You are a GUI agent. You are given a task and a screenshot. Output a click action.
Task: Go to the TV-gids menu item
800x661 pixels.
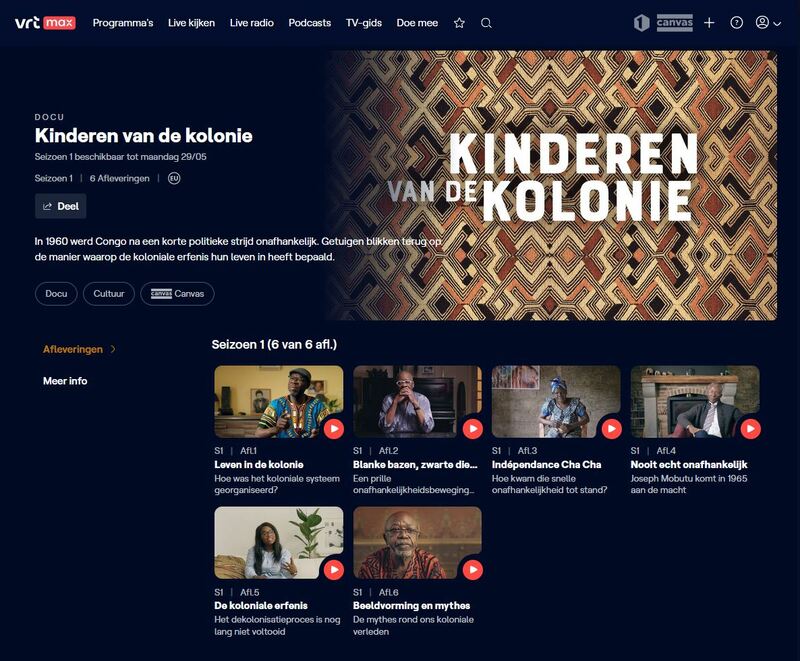click(x=364, y=23)
